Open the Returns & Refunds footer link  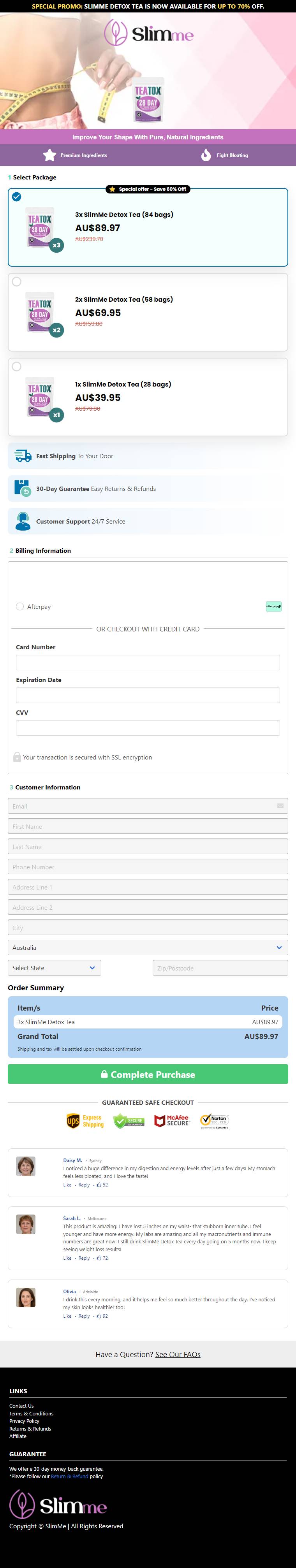tap(30, 1429)
